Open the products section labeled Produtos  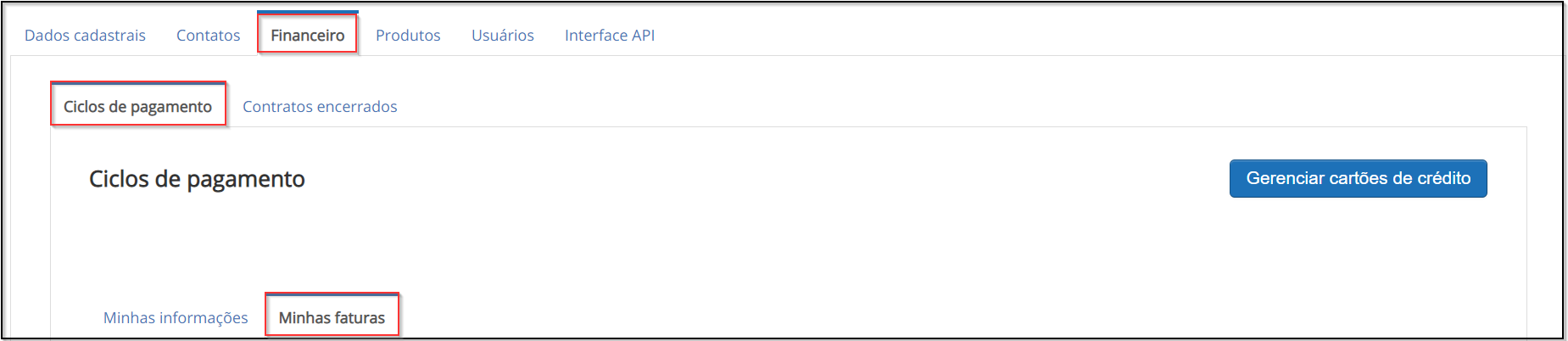coord(408,36)
